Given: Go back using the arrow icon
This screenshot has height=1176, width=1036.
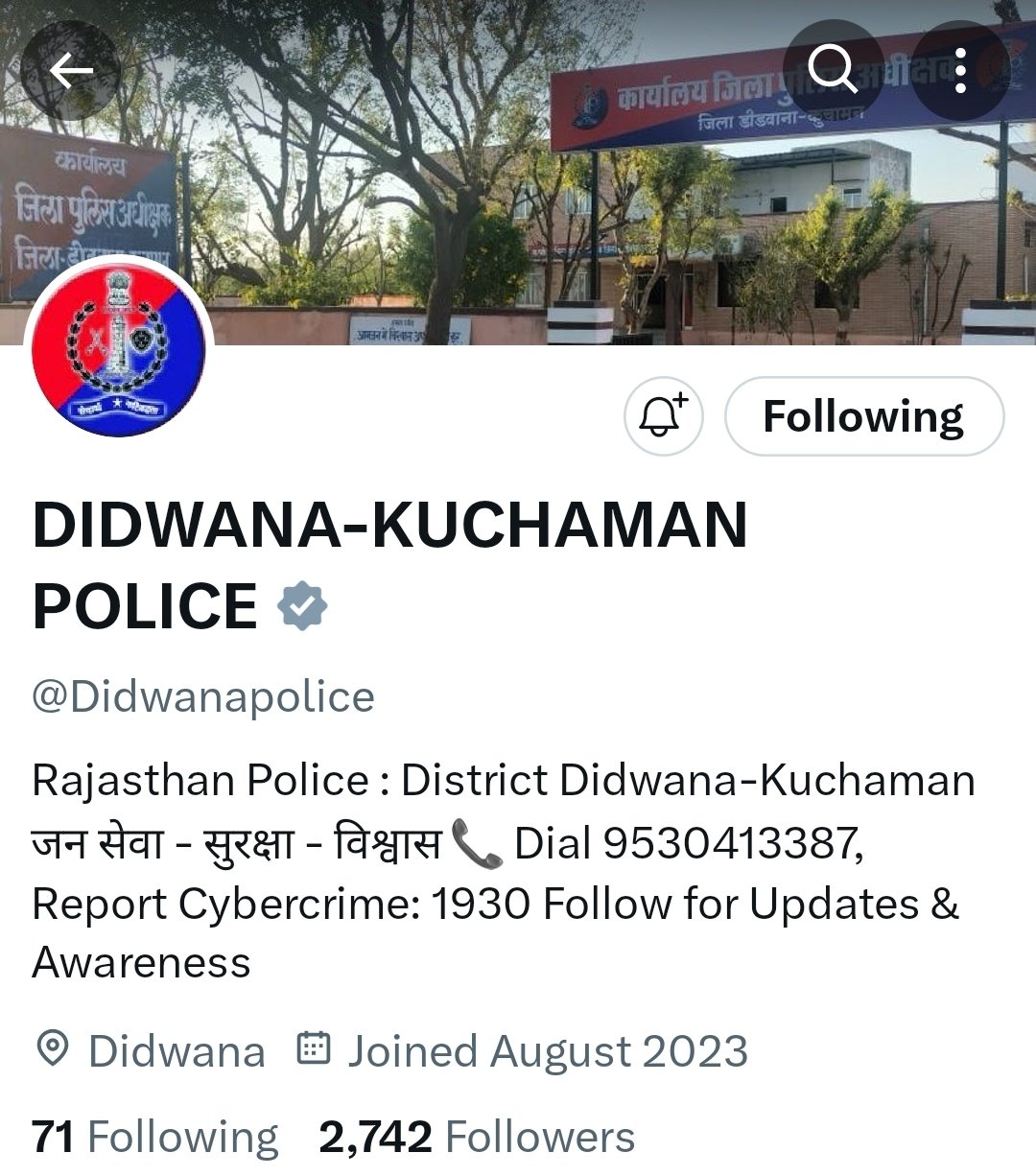Looking at the screenshot, I should click(70, 71).
